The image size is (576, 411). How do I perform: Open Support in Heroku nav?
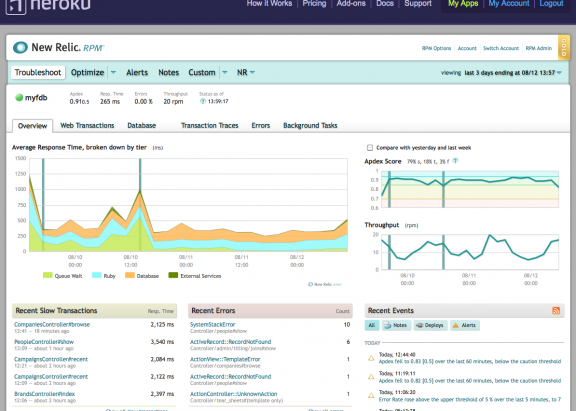click(x=418, y=3)
